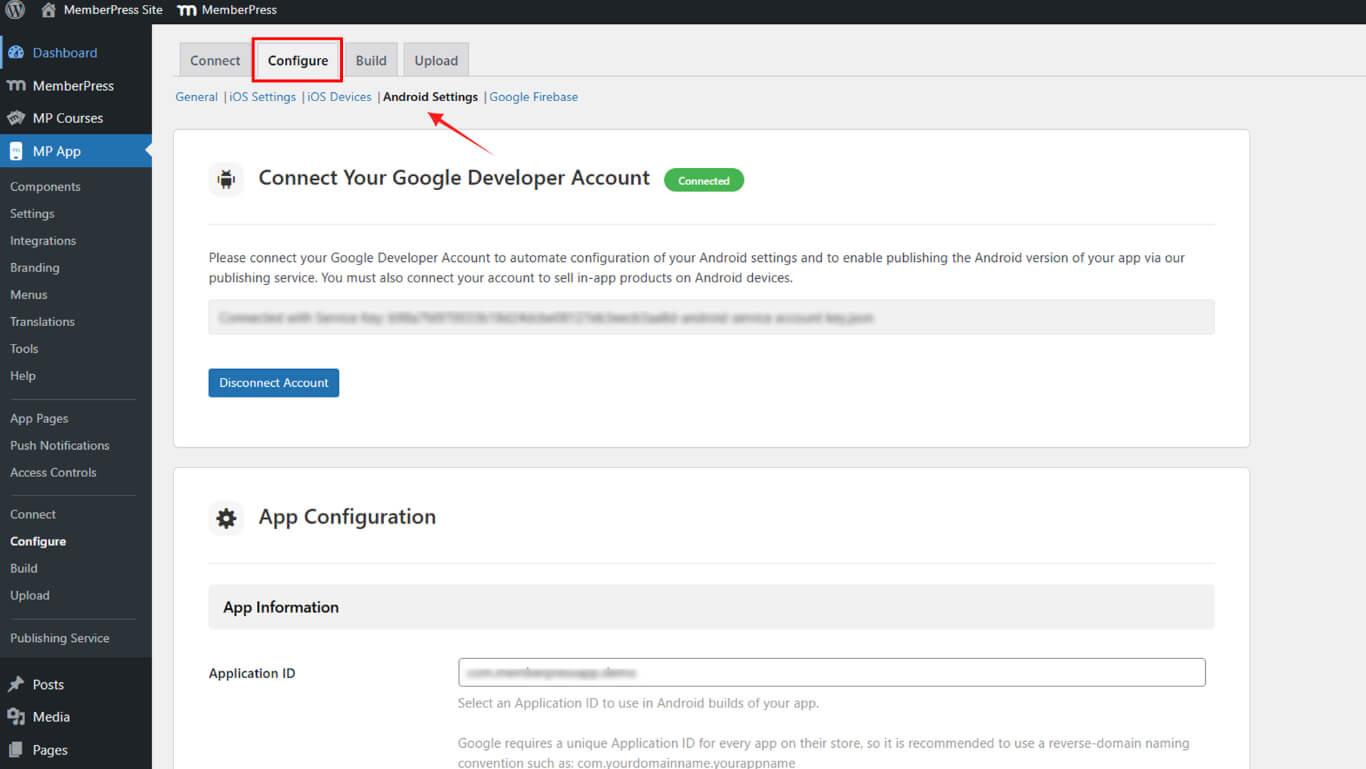Switch to the Connect tab
The height and width of the screenshot is (769, 1366).
(215, 61)
